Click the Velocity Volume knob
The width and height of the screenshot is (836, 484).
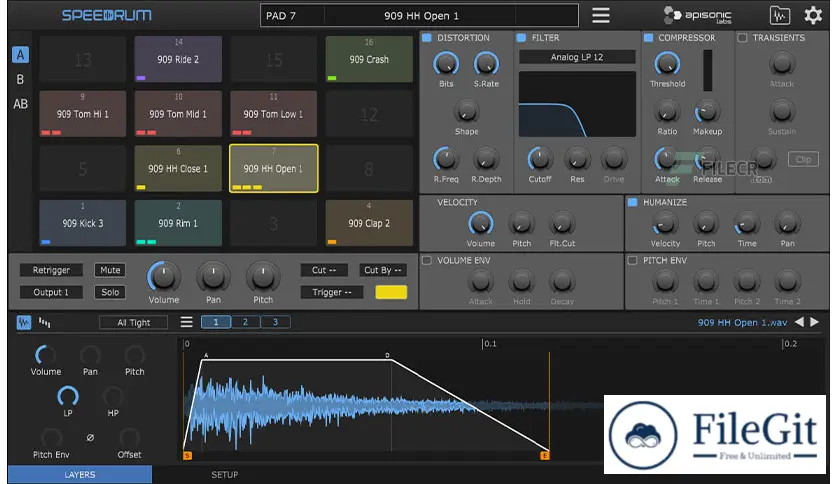[x=480, y=224]
